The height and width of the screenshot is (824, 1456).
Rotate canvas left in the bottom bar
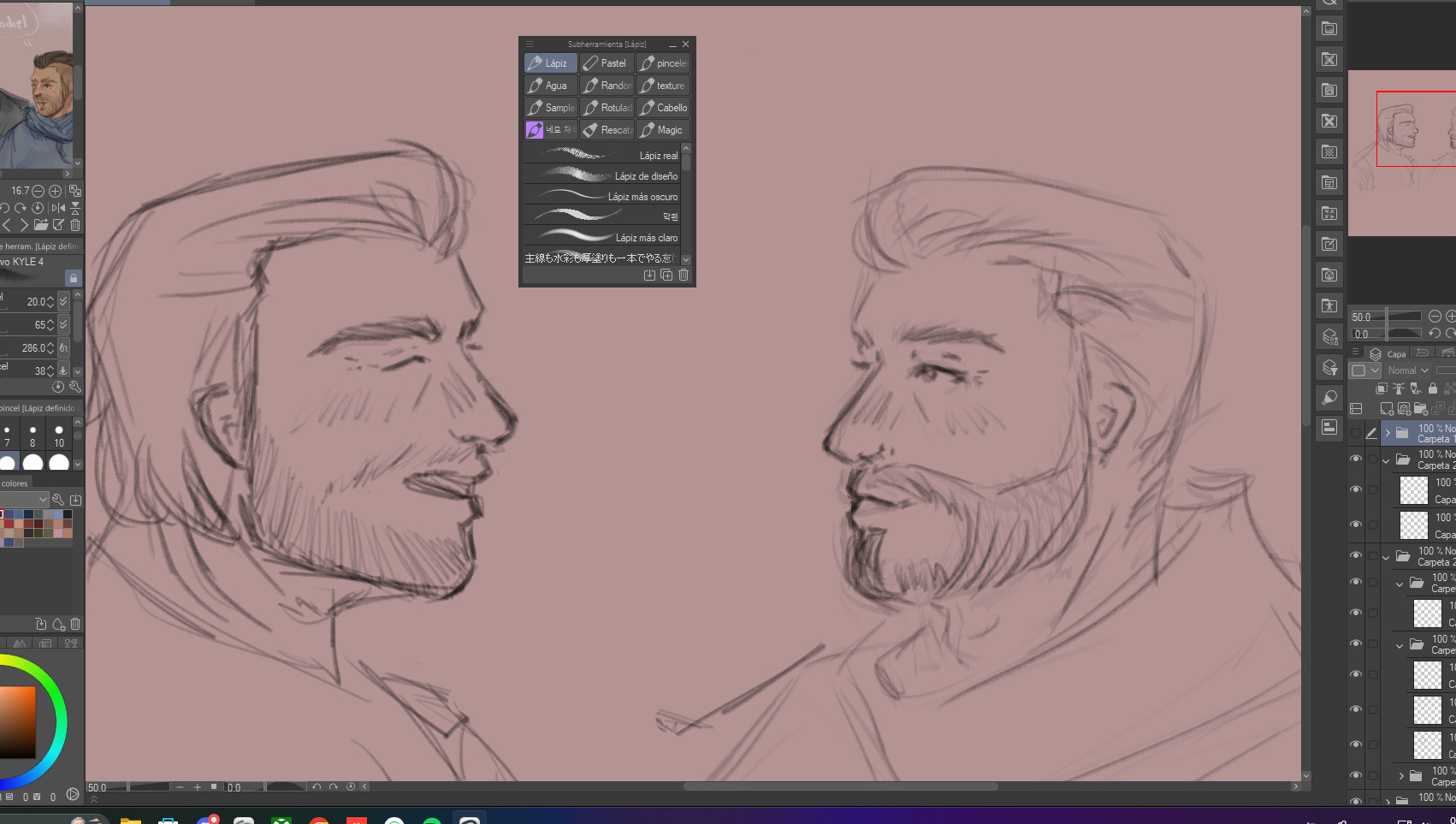click(317, 787)
